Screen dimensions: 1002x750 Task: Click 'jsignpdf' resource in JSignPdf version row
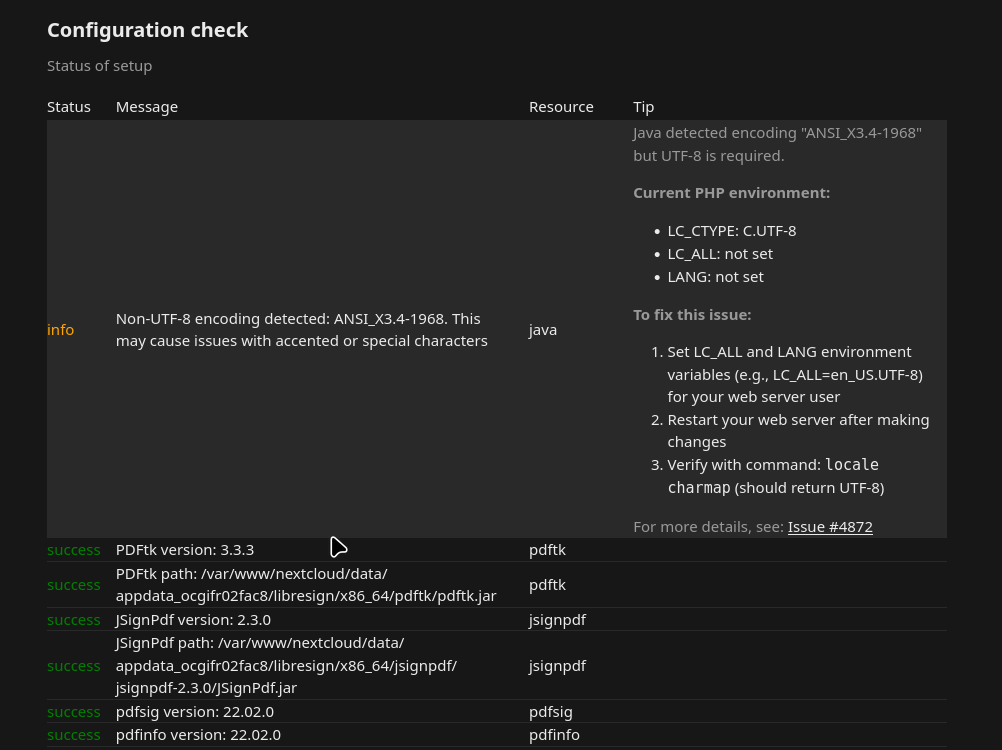557,620
